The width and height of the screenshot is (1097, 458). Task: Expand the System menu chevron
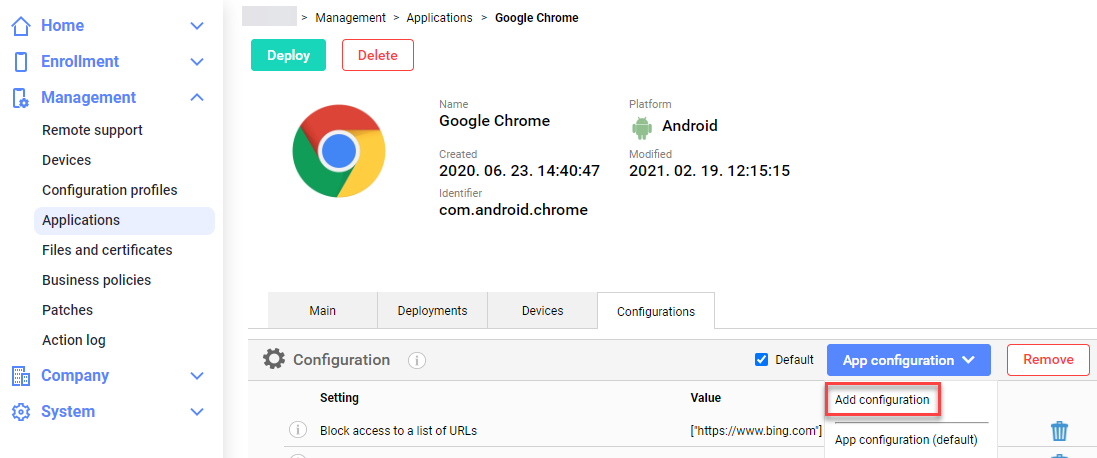coord(197,412)
